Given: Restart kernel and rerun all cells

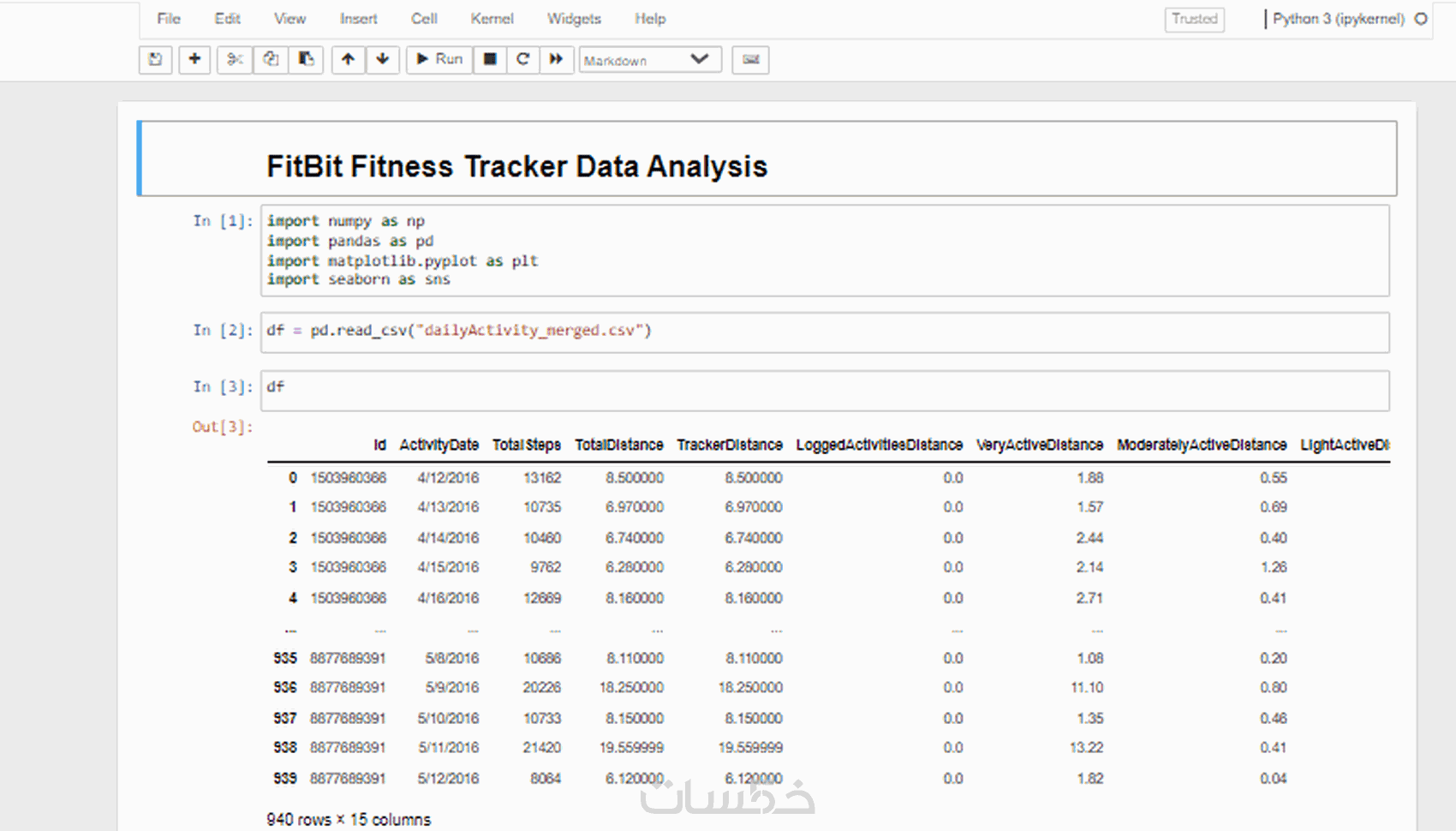Looking at the screenshot, I should coord(557,59).
